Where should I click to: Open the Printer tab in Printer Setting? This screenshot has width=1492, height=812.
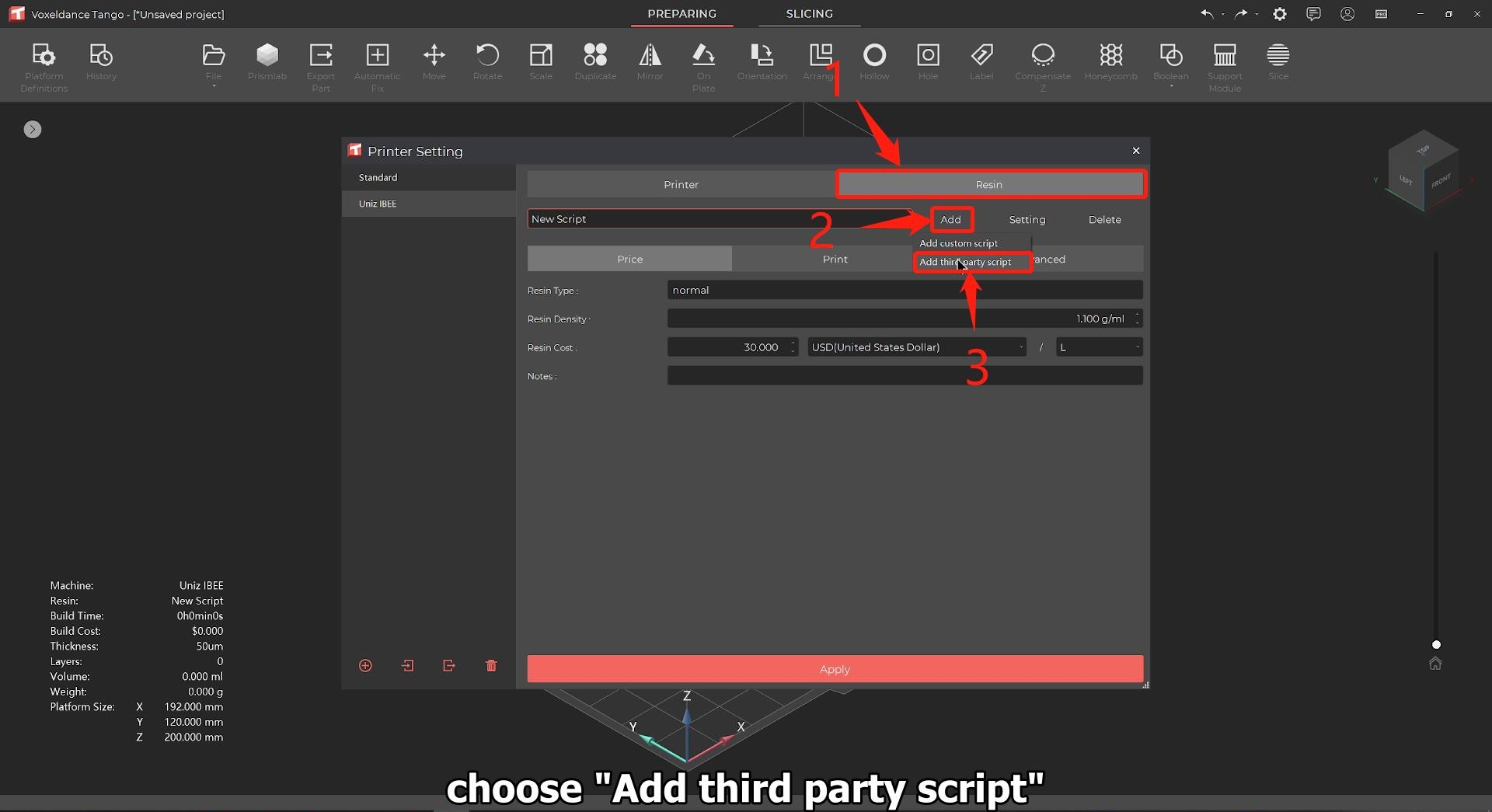[x=681, y=184]
